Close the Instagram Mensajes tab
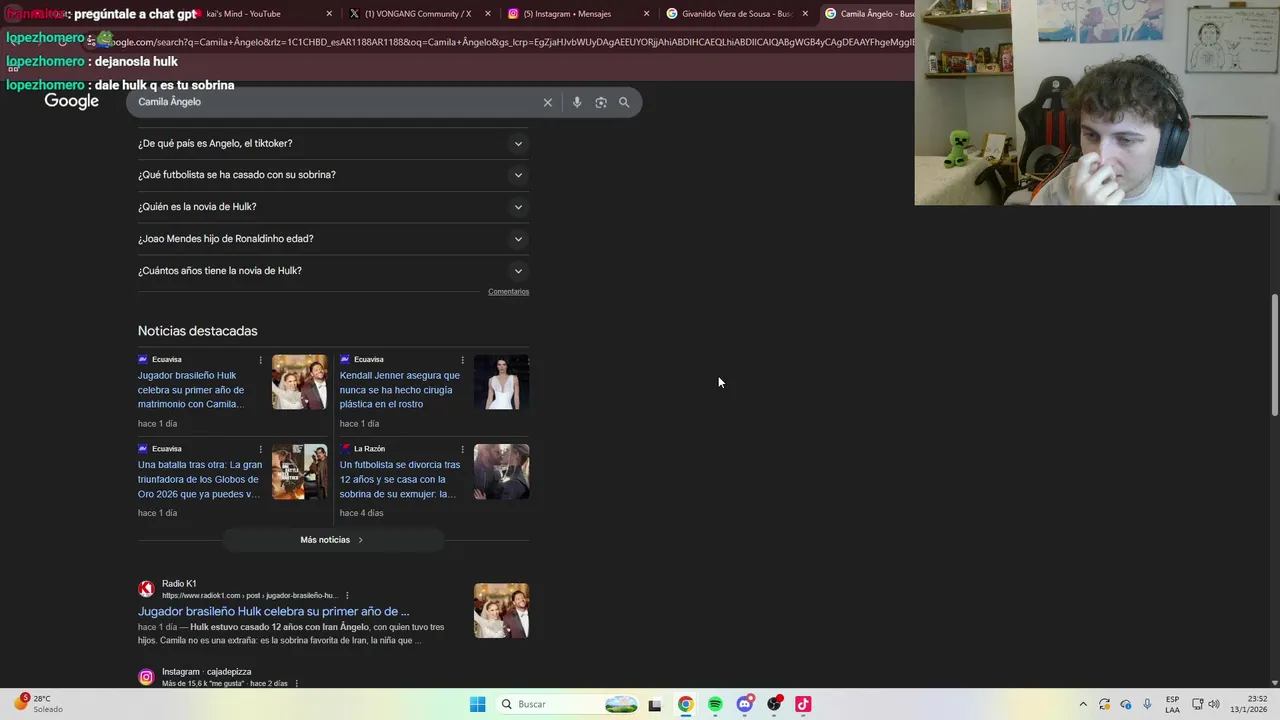 click(x=646, y=14)
